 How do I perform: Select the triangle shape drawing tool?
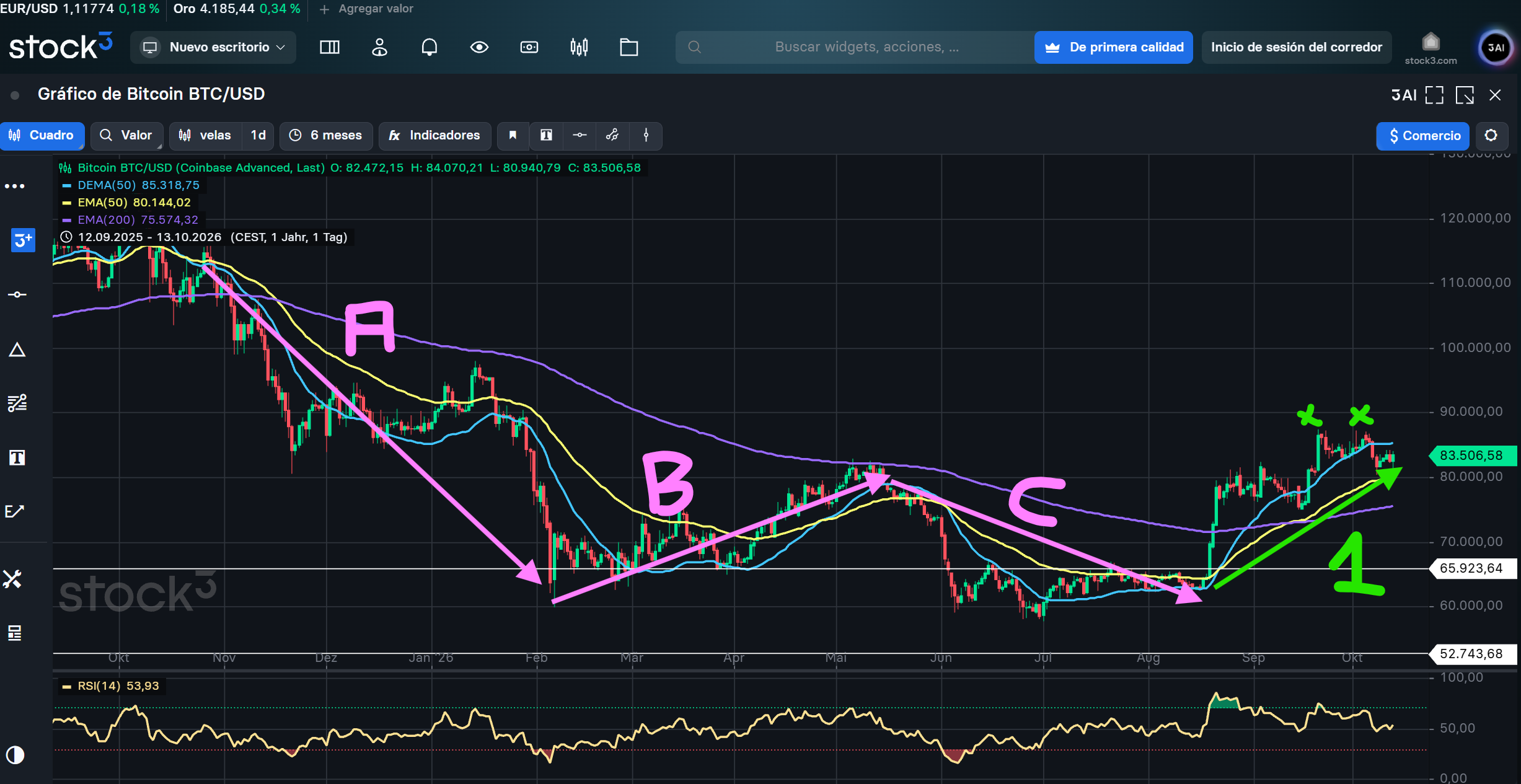pos(17,350)
